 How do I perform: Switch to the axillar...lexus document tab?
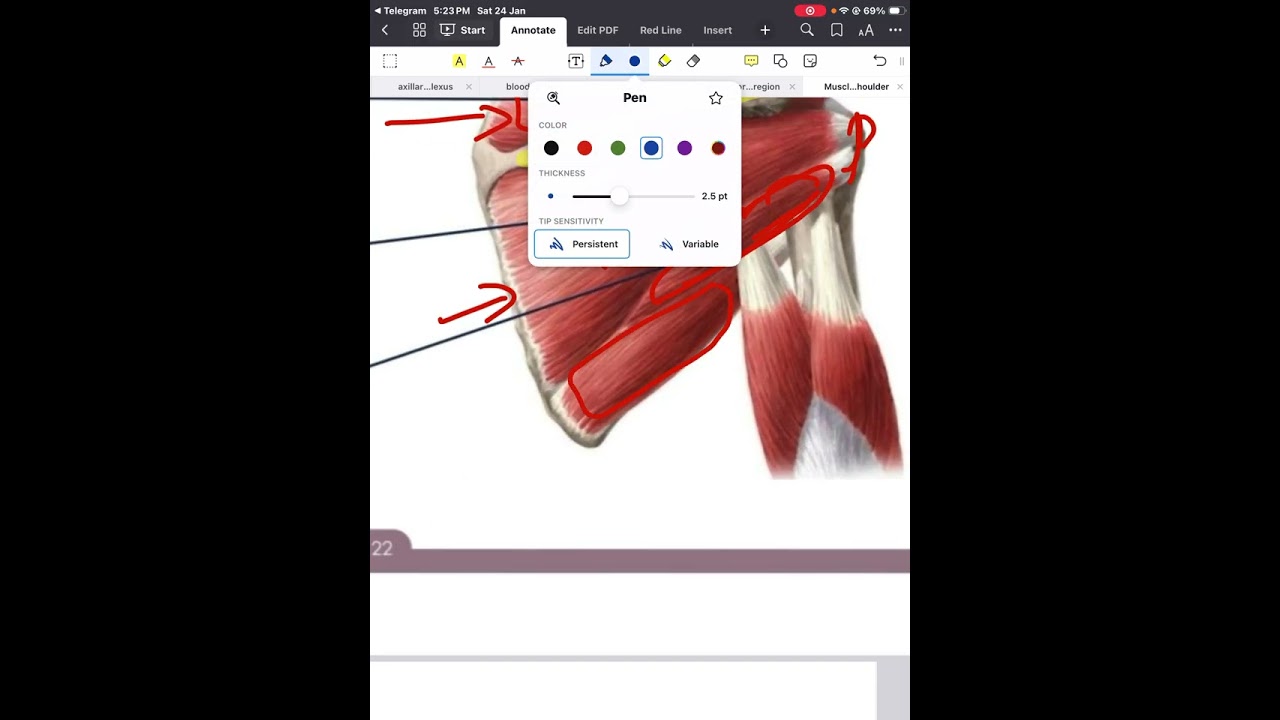pyautogui.click(x=425, y=87)
